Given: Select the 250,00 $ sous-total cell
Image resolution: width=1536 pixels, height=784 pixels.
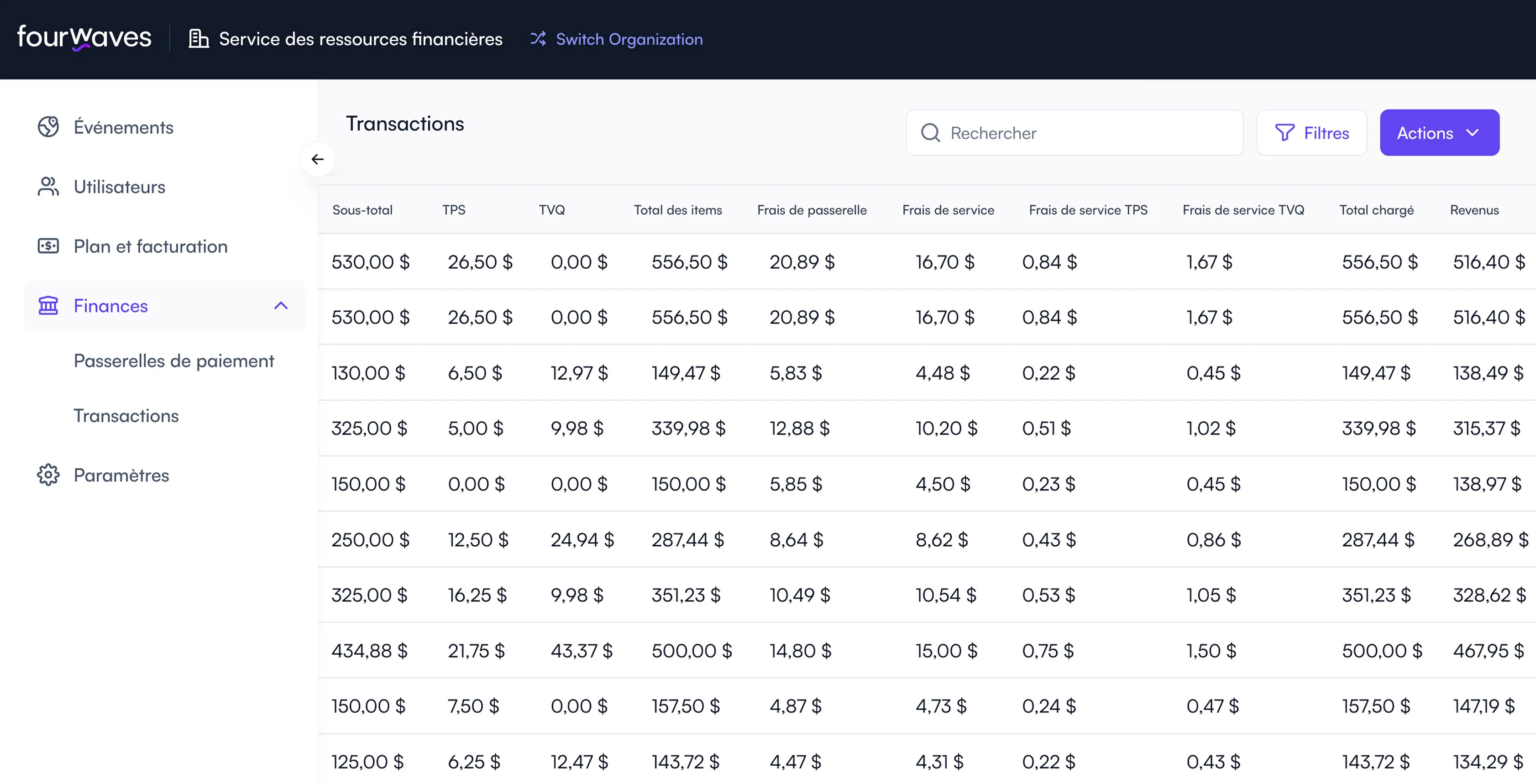Looking at the screenshot, I should [370, 539].
